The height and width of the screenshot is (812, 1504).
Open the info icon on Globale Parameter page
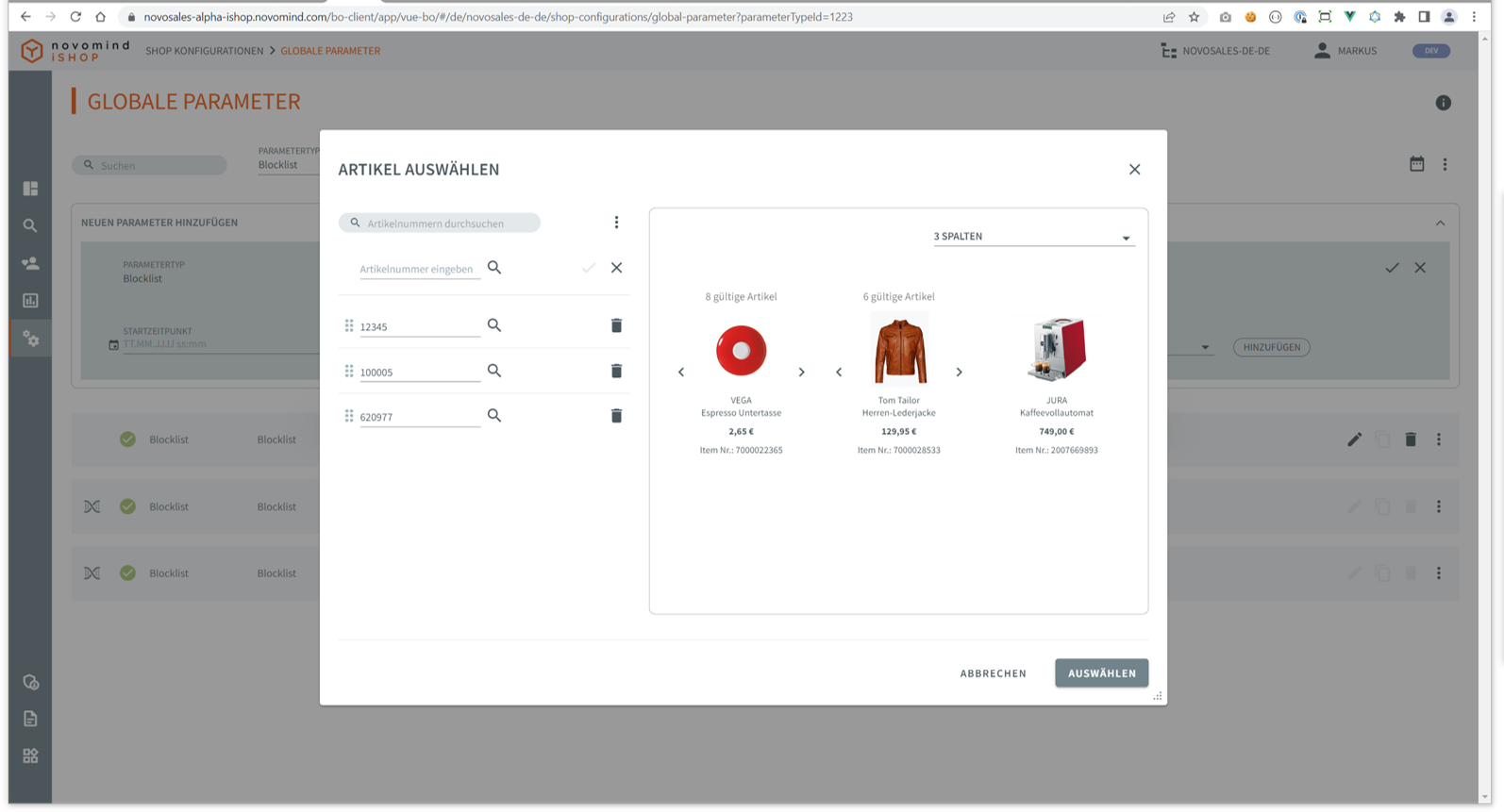click(1443, 103)
